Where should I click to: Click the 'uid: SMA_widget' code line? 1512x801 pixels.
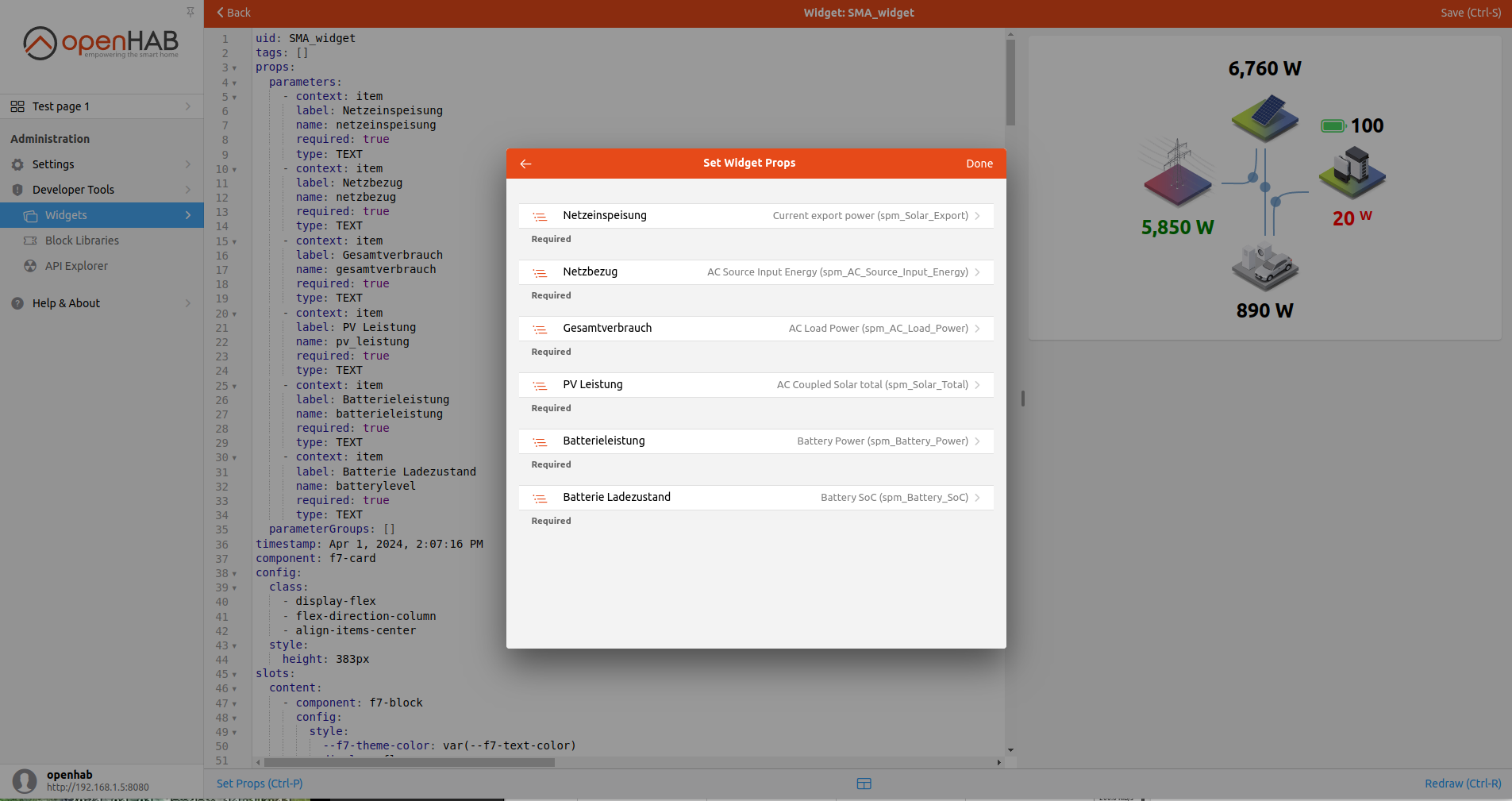(306, 39)
